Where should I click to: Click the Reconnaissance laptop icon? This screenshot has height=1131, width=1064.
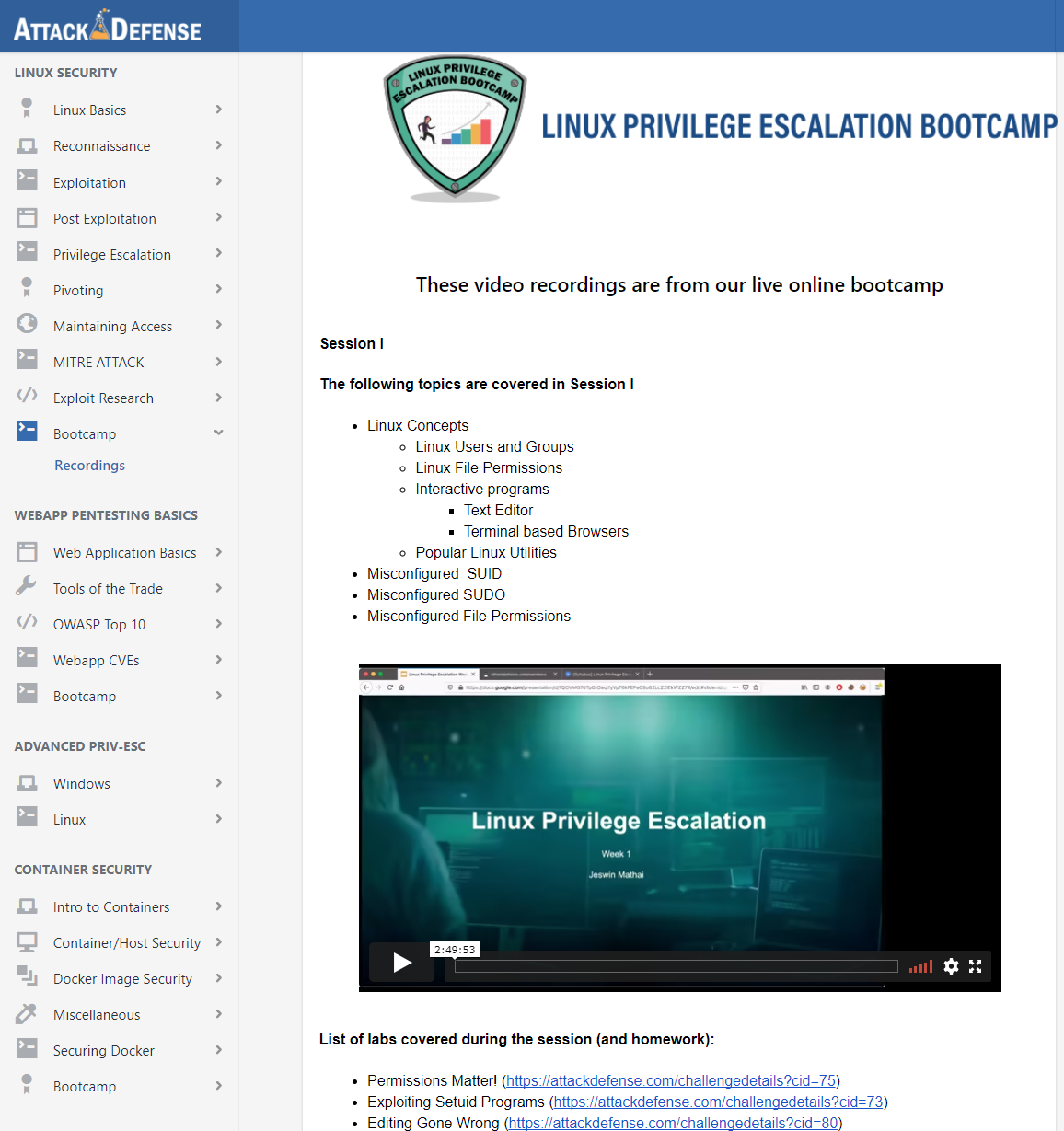click(28, 145)
